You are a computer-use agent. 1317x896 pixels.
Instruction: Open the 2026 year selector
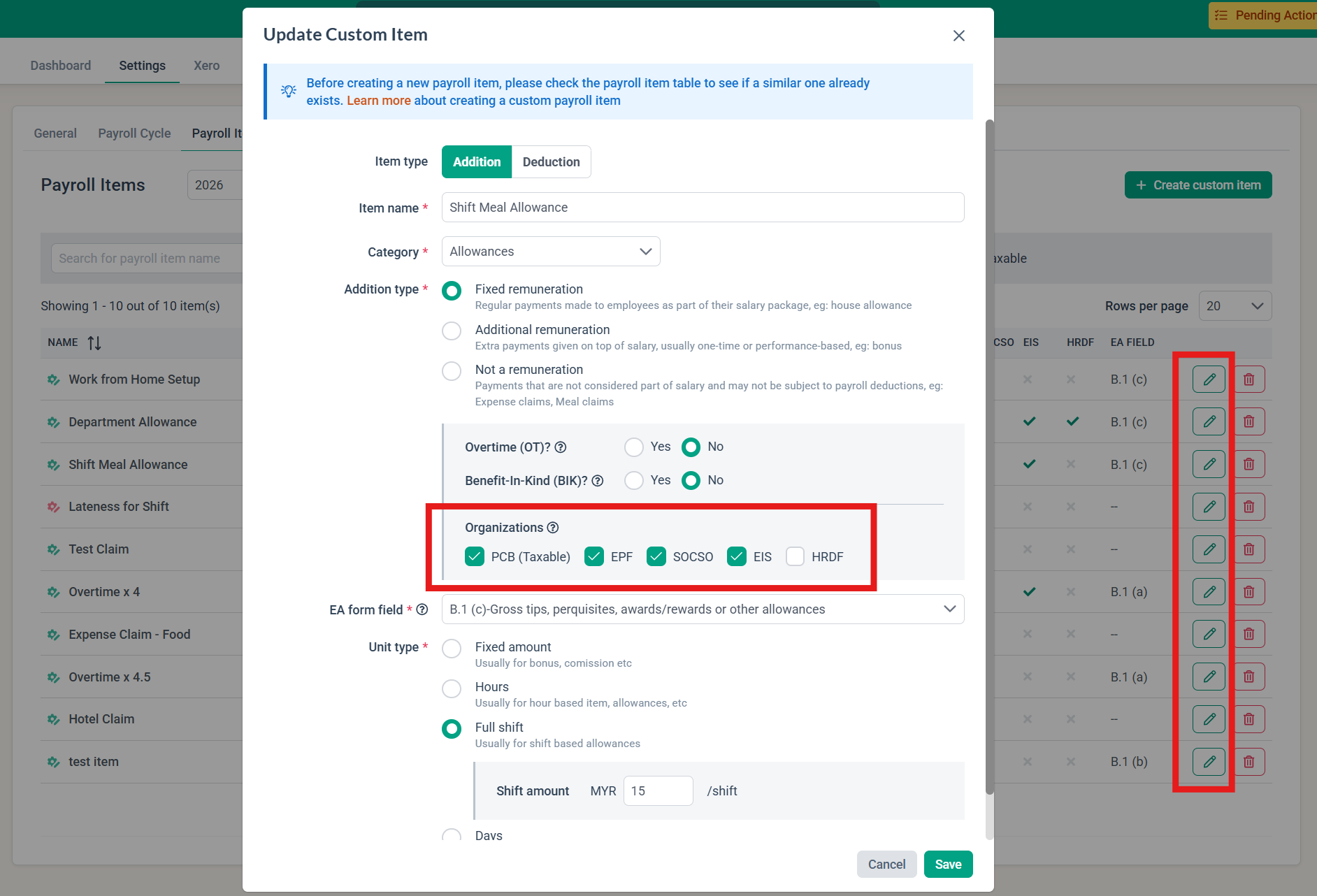215,185
